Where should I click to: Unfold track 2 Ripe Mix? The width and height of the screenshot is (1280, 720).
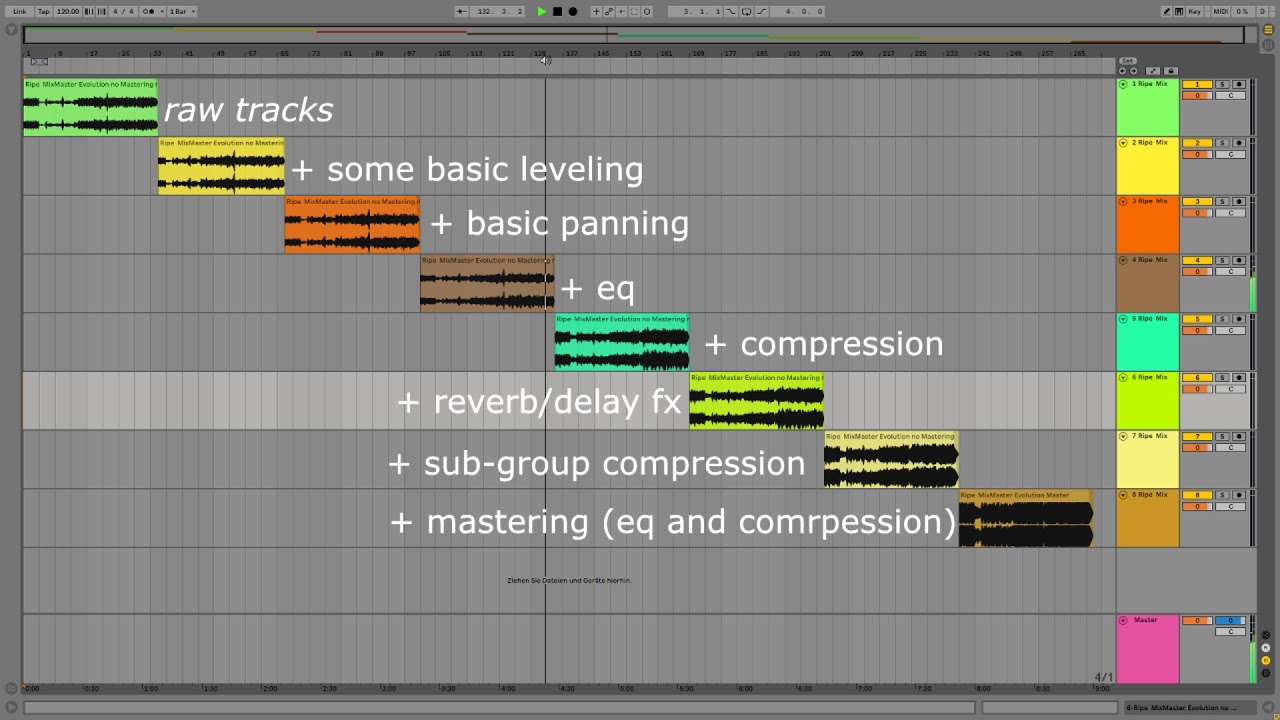click(1123, 143)
